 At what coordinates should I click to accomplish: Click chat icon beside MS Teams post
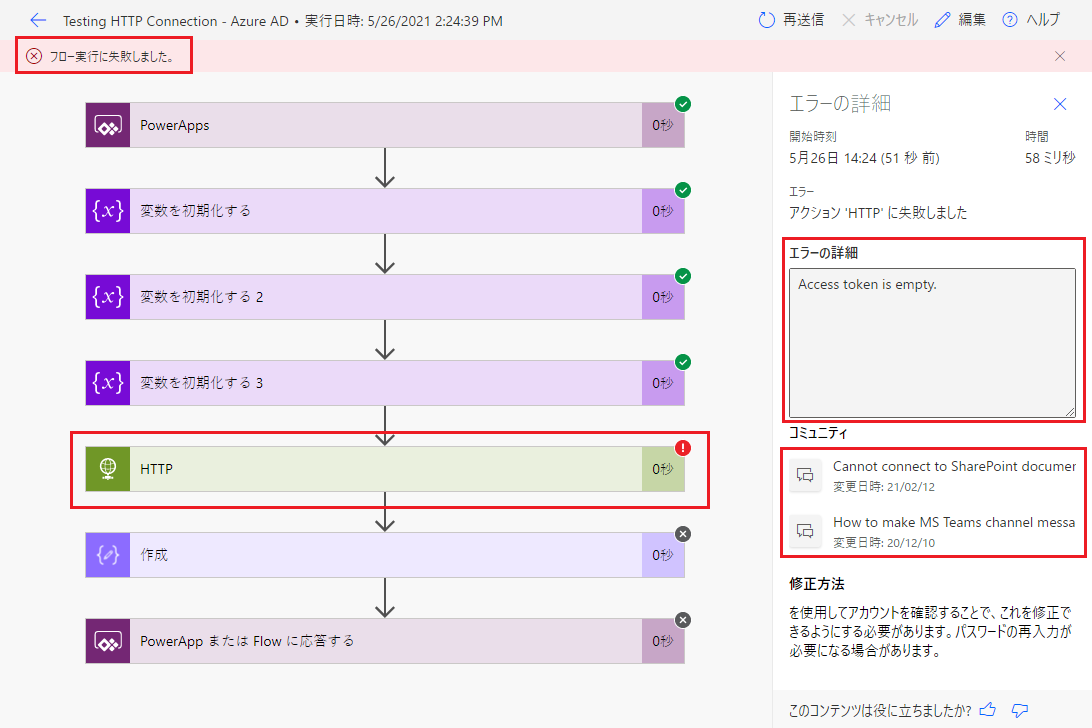[x=805, y=532]
